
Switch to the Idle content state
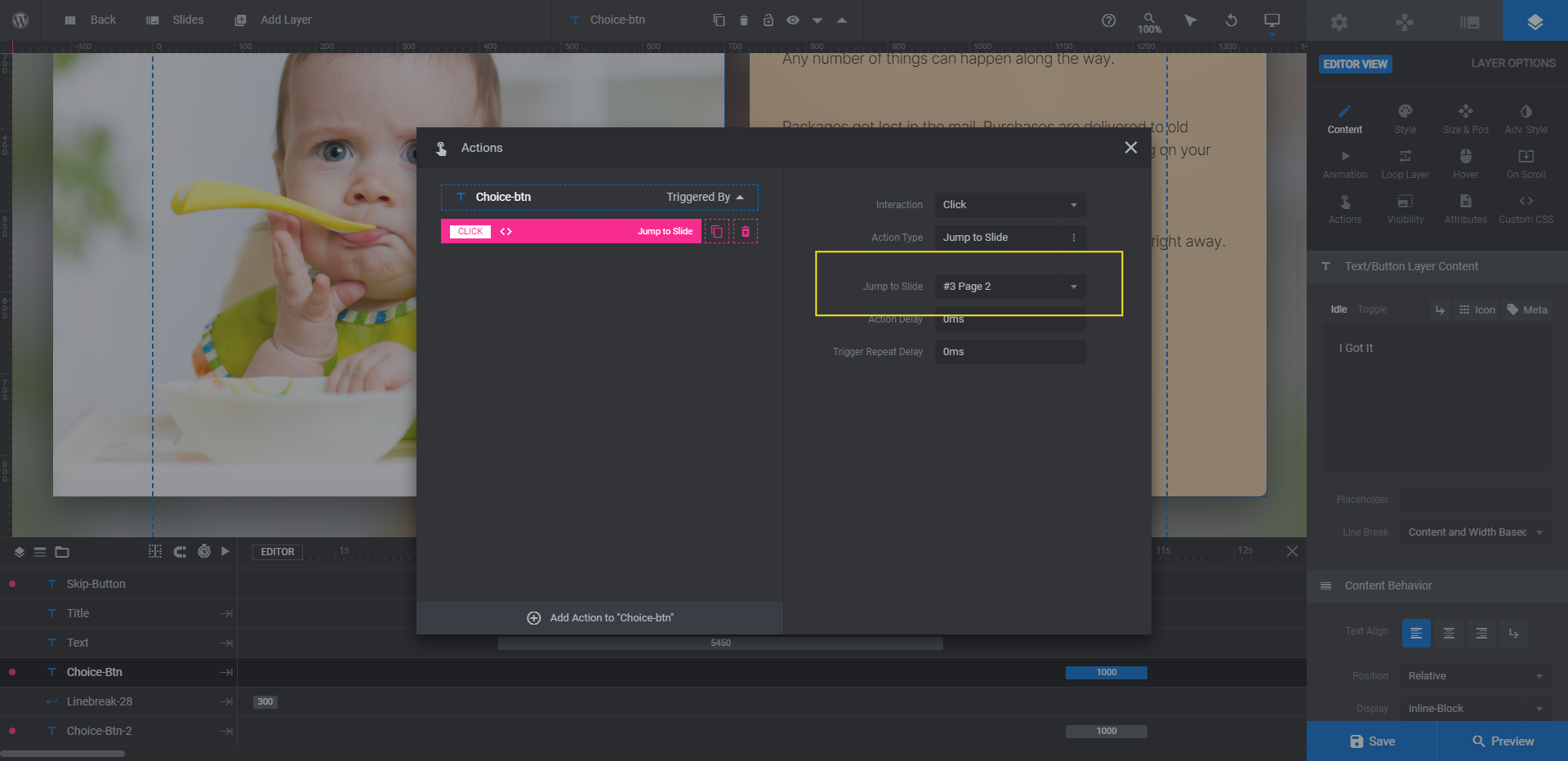[x=1339, y=309]
